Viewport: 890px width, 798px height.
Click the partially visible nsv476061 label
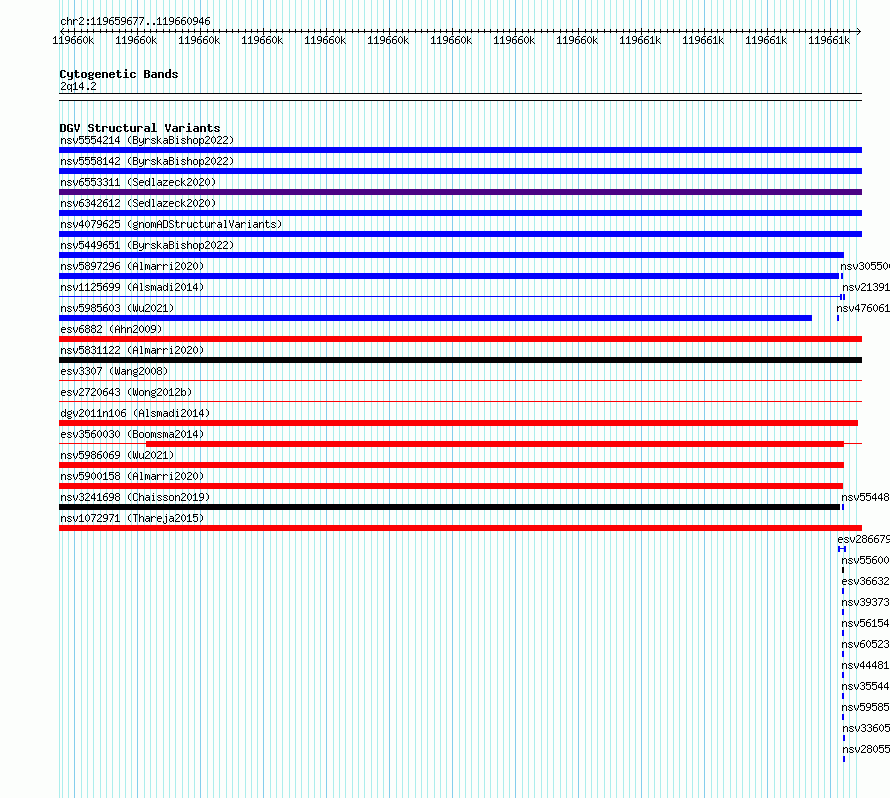coord(863,308)
